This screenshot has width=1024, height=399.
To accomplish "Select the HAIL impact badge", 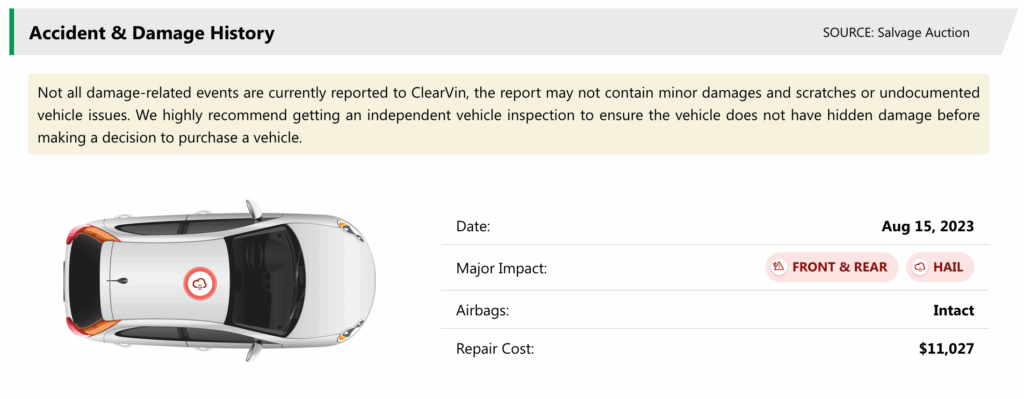I will 940,267.
